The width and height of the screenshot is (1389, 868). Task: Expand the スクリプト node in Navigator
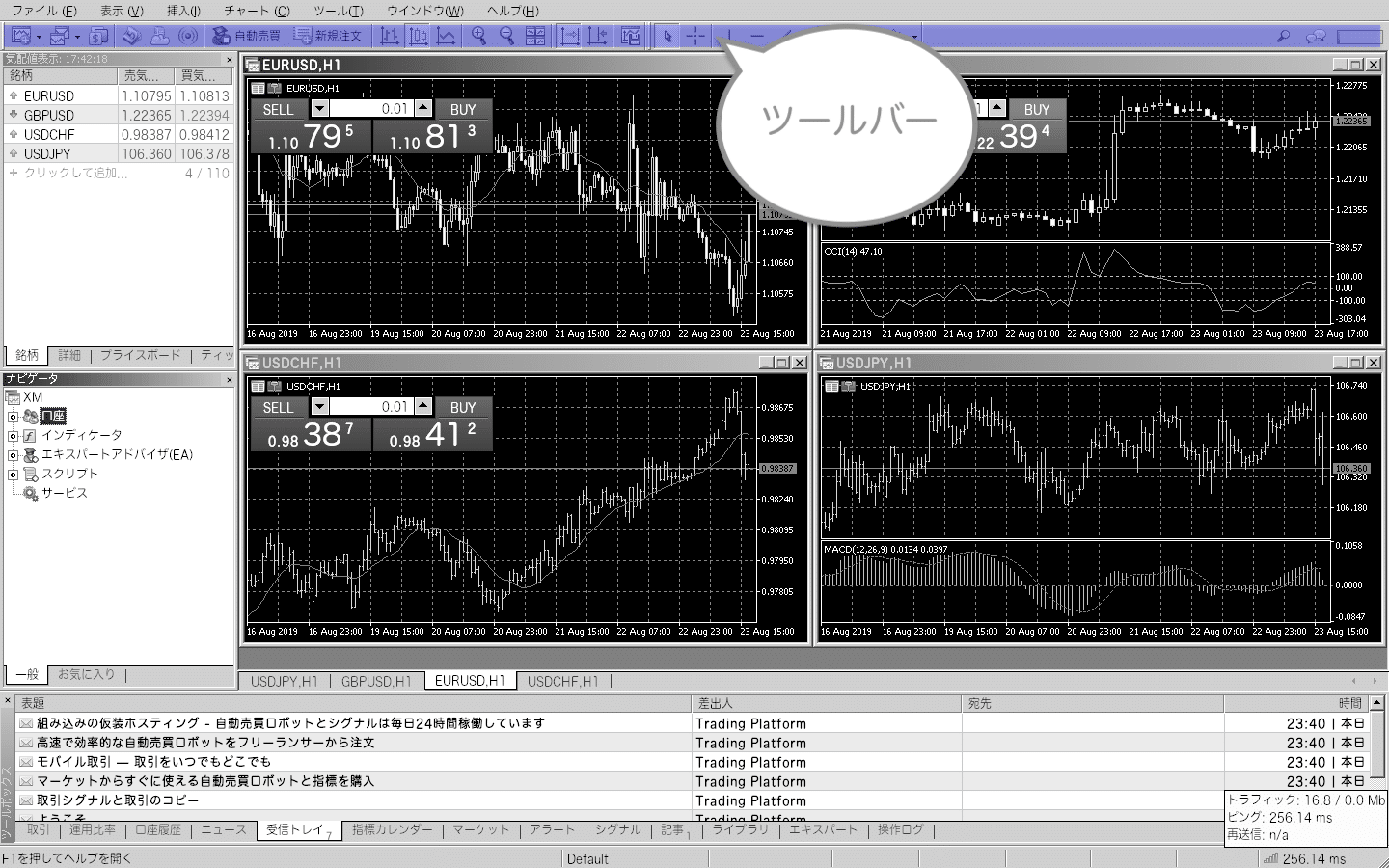[x=13, y=475]
